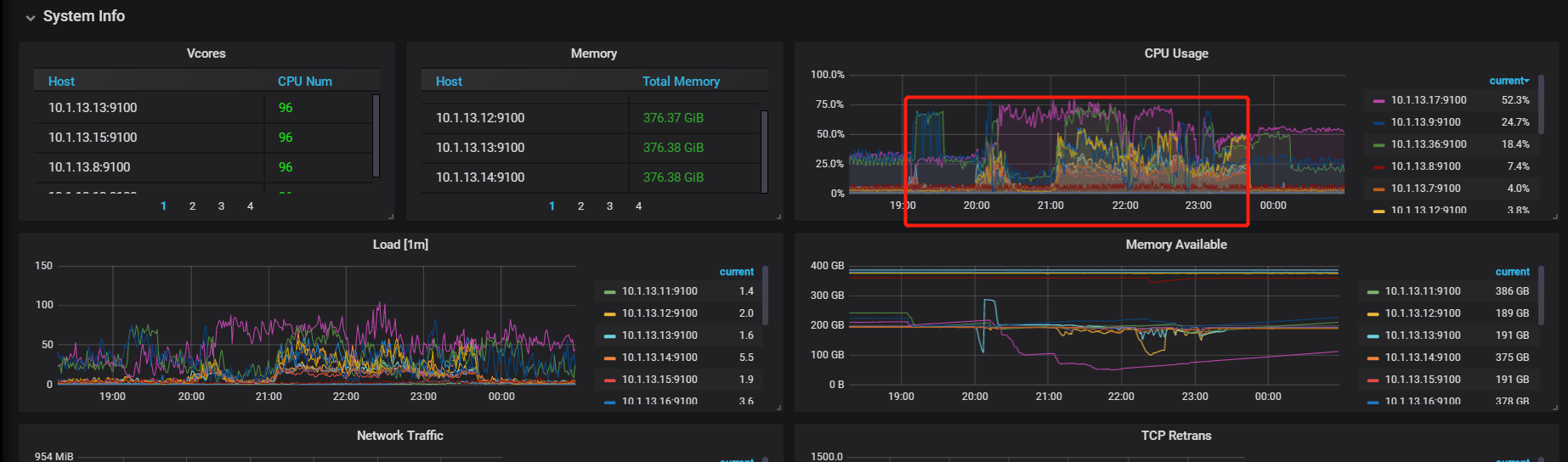Click resize handle corner of Load panel

[778, 408]
